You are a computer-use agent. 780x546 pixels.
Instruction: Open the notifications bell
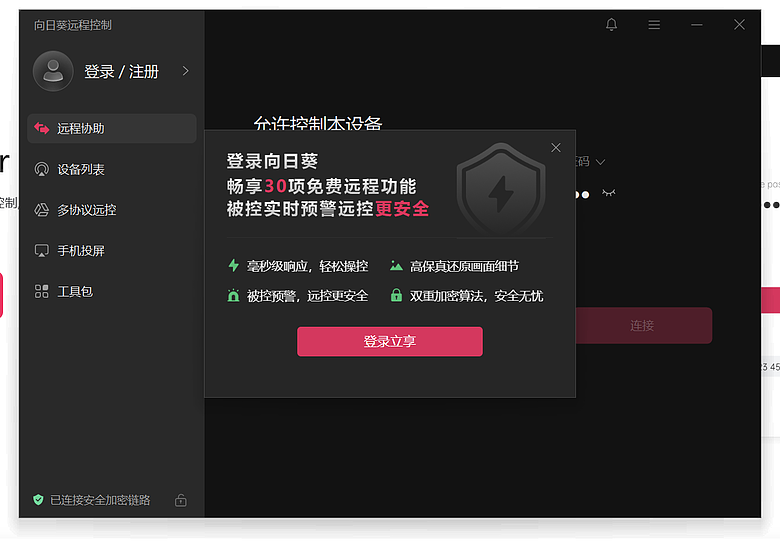(611, 24)
